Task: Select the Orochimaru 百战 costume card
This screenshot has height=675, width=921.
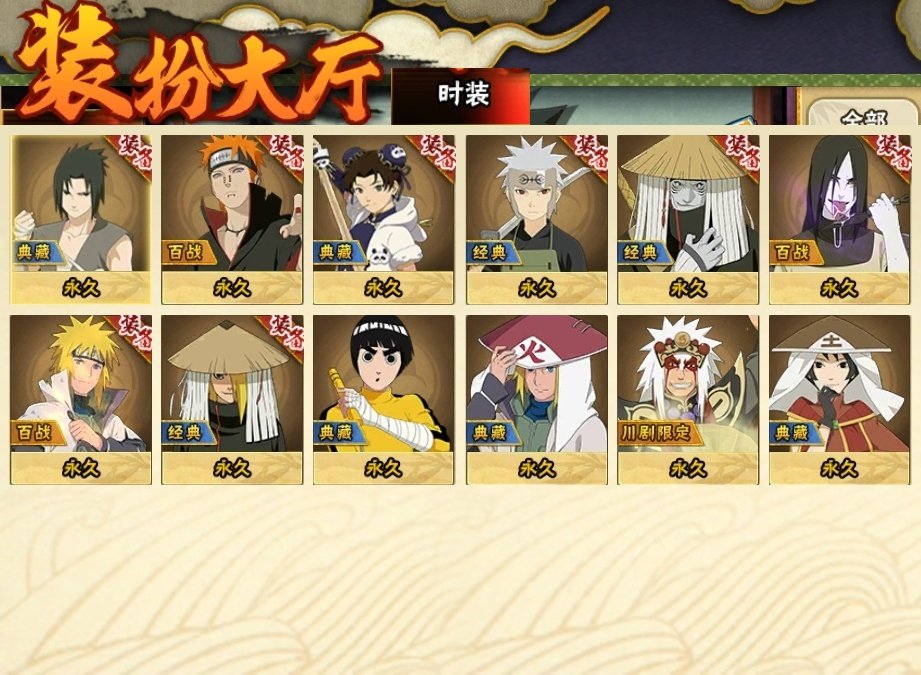Action: 839,219
